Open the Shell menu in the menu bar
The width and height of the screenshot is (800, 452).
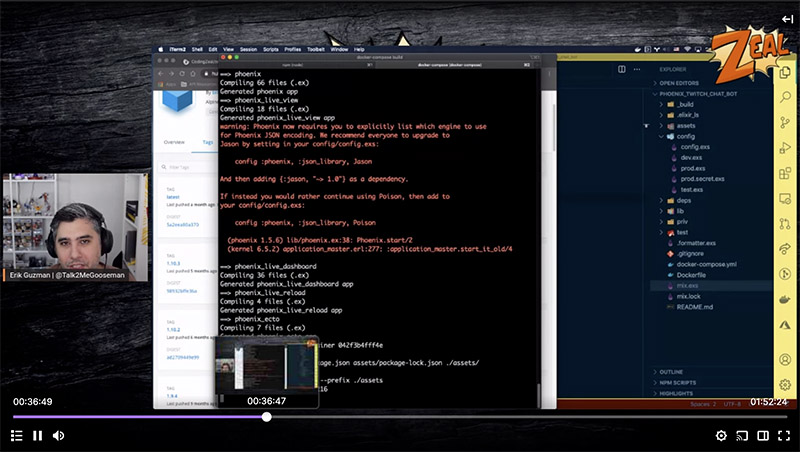[197, 49]
